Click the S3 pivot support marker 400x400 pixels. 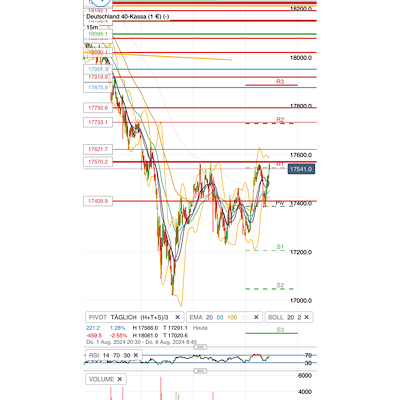click(x=280, y=330)
